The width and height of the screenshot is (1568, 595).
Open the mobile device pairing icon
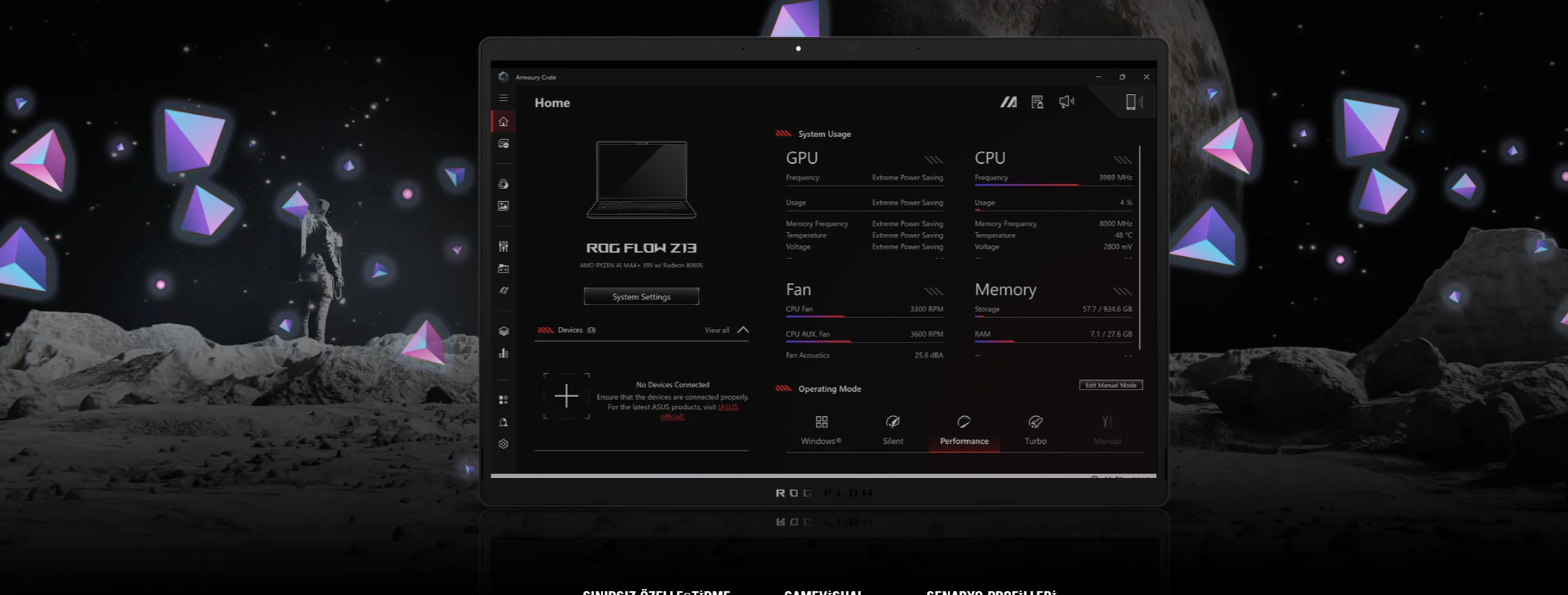point(1132,102)
